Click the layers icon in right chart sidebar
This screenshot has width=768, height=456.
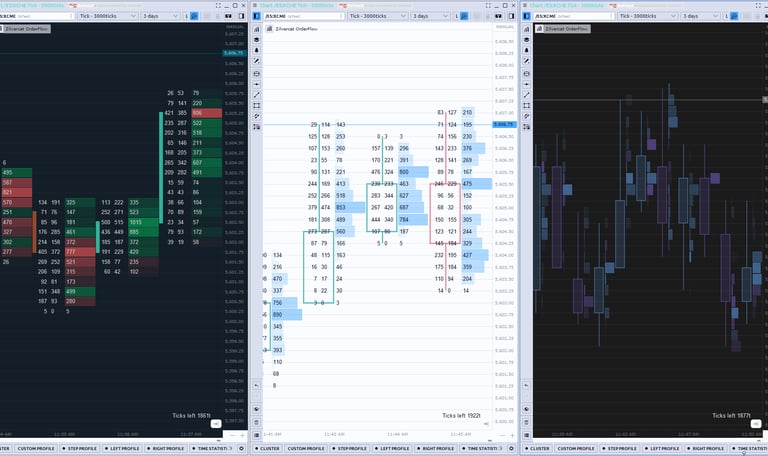pos(526,40)
